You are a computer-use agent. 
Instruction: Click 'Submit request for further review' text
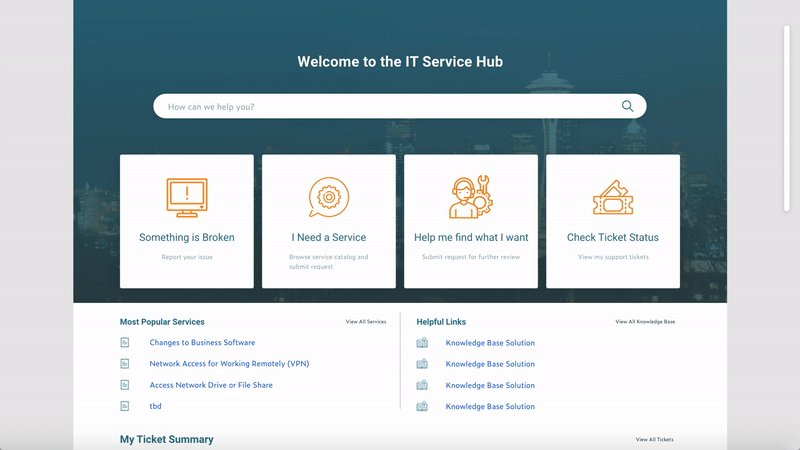click(x=471, y=257)
